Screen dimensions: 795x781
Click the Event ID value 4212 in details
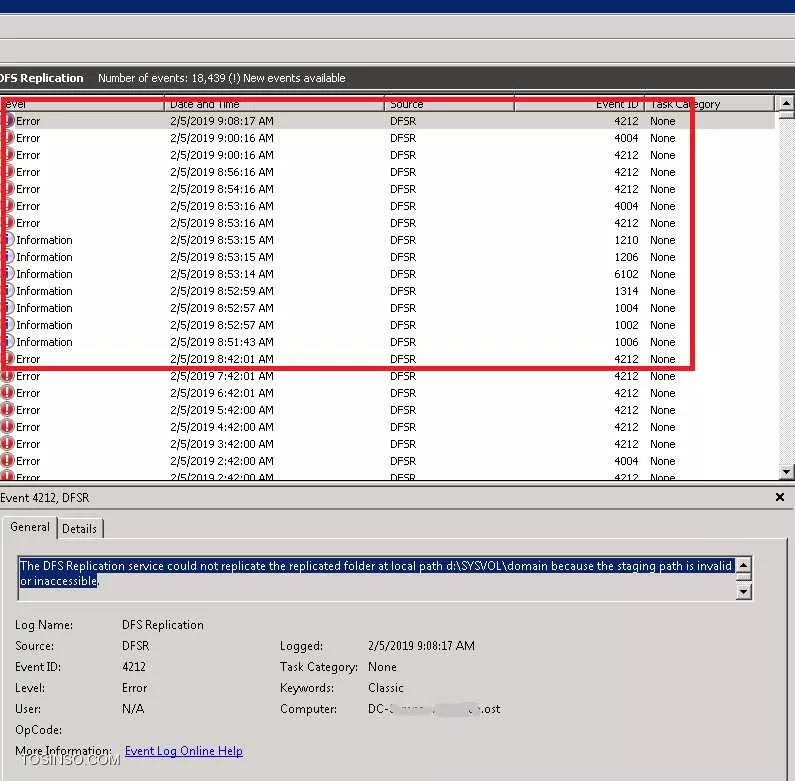tap(134, 667)
